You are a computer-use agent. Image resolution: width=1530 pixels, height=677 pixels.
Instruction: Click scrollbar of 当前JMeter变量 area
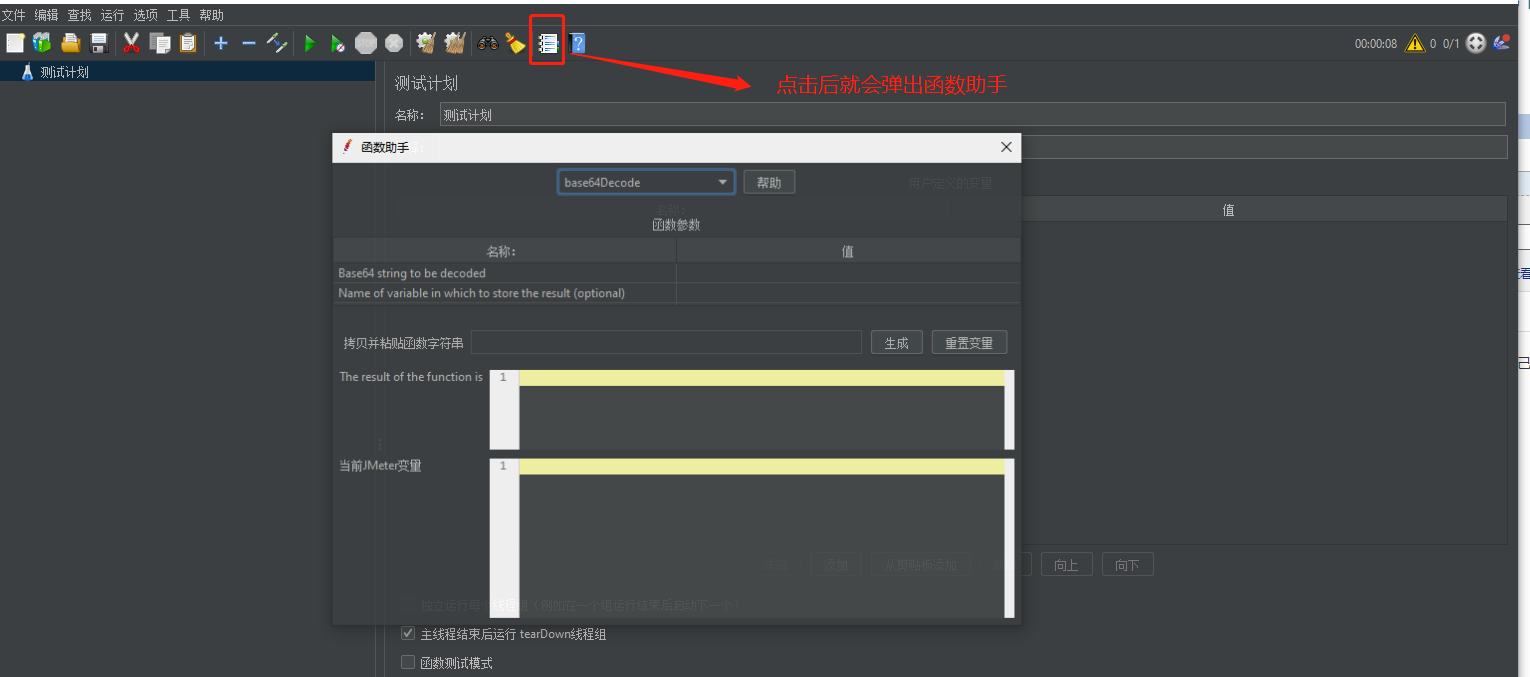1009,538
